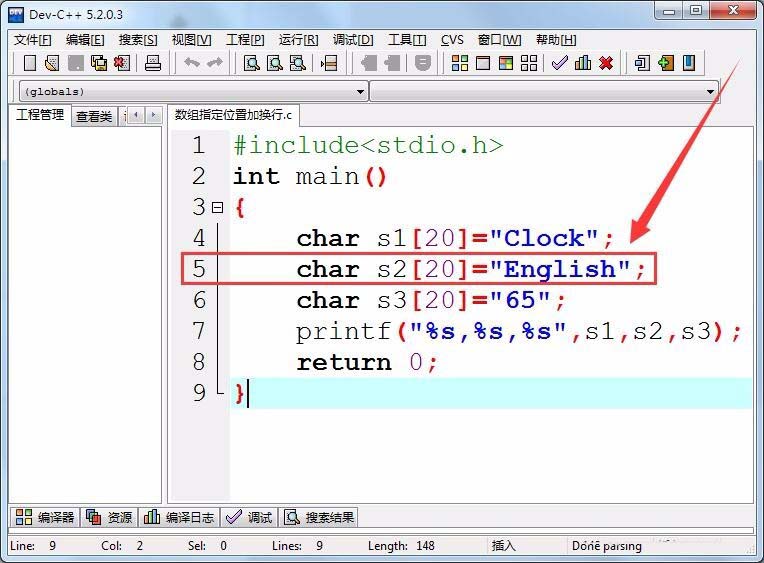Click the int main() line
764x563 pixels.
(309, 176)
